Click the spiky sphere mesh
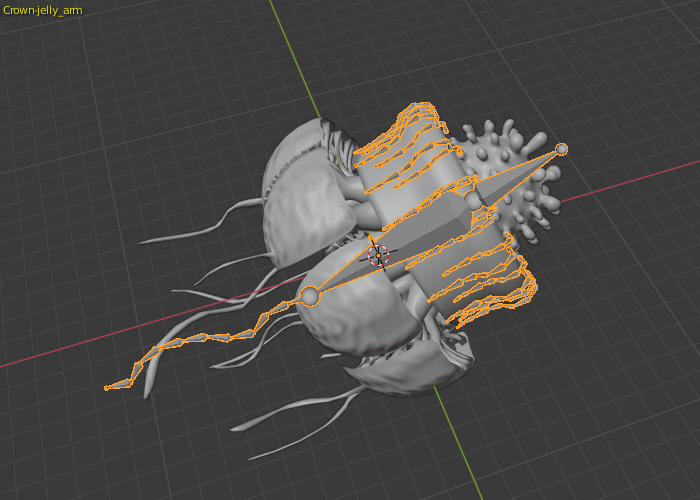 pyautogui.click(x=513, y=179)
